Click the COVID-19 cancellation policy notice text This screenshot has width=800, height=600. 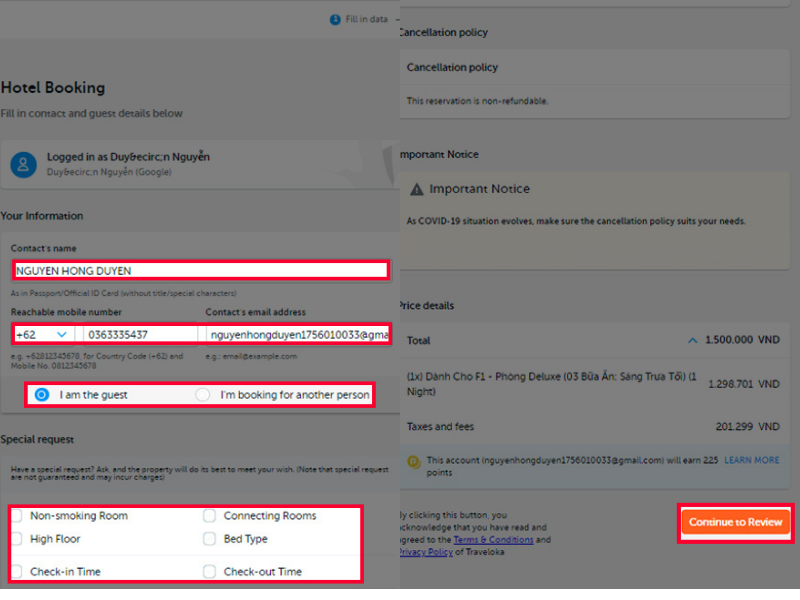(576, 221)
